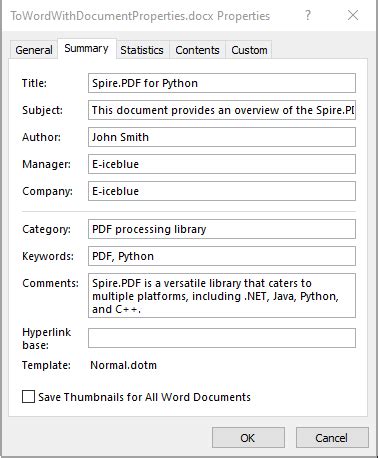Close the Properties dialog with X
378x458 pixels.
pos(353,15)
